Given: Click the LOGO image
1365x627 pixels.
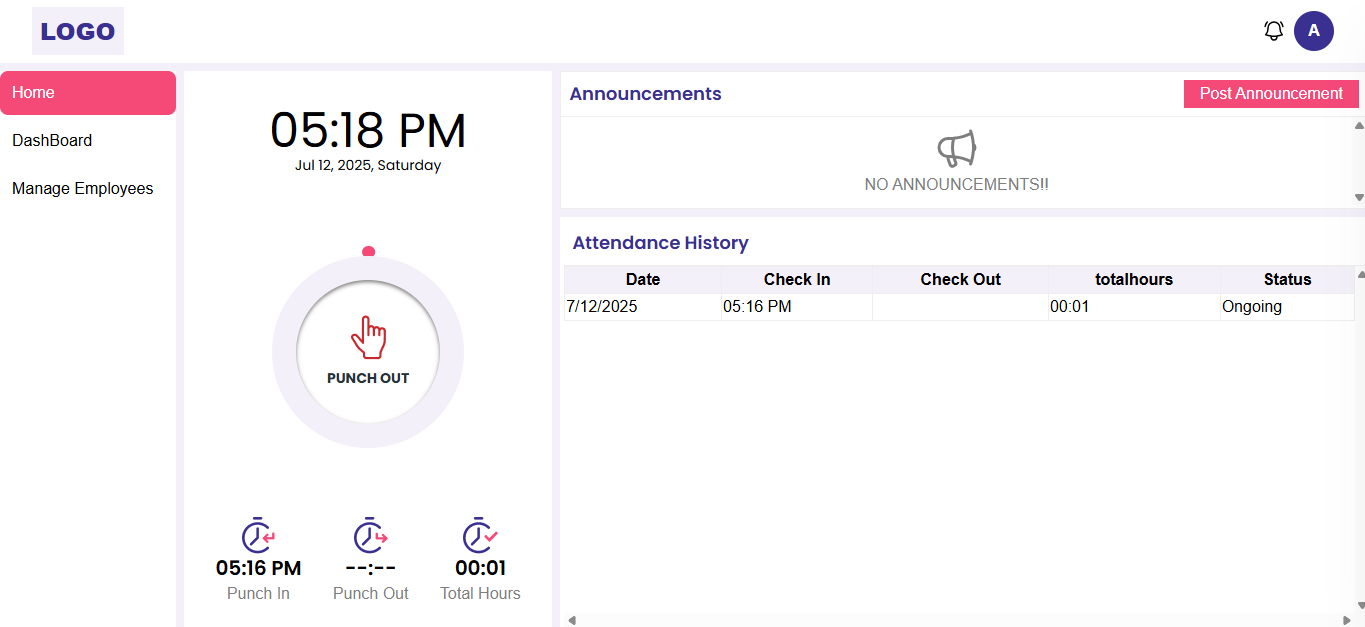Looking at the screenshot, I should click(x=78, y=31).
